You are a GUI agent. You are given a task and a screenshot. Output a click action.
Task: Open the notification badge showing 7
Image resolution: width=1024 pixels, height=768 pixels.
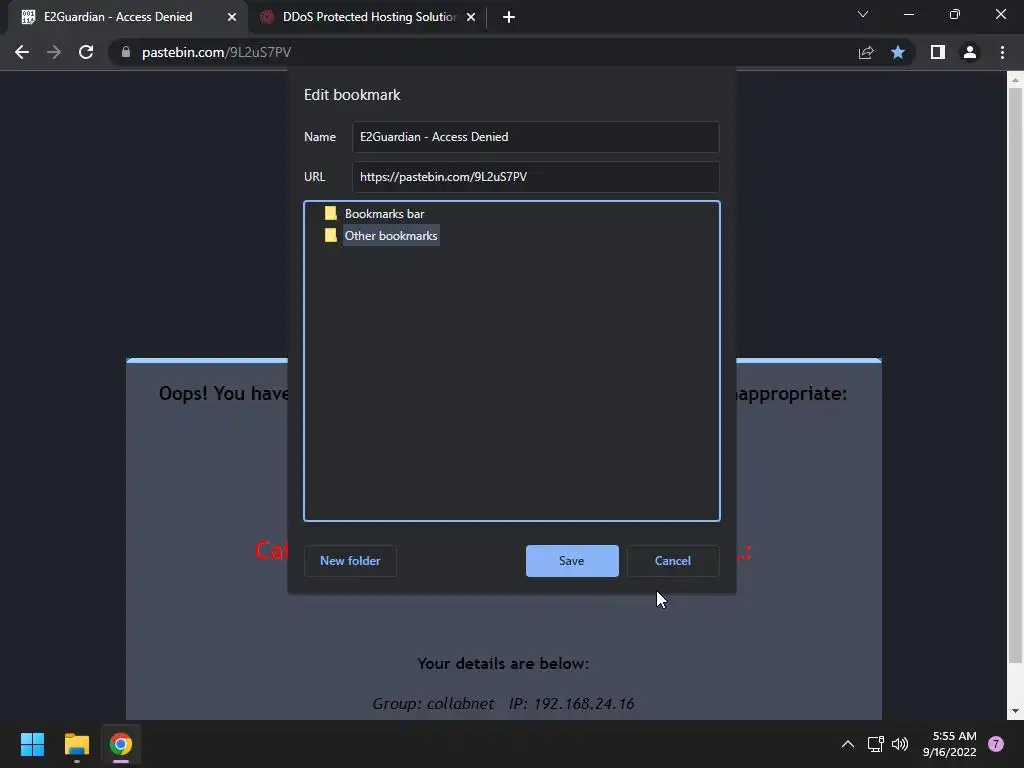(996, 744)
